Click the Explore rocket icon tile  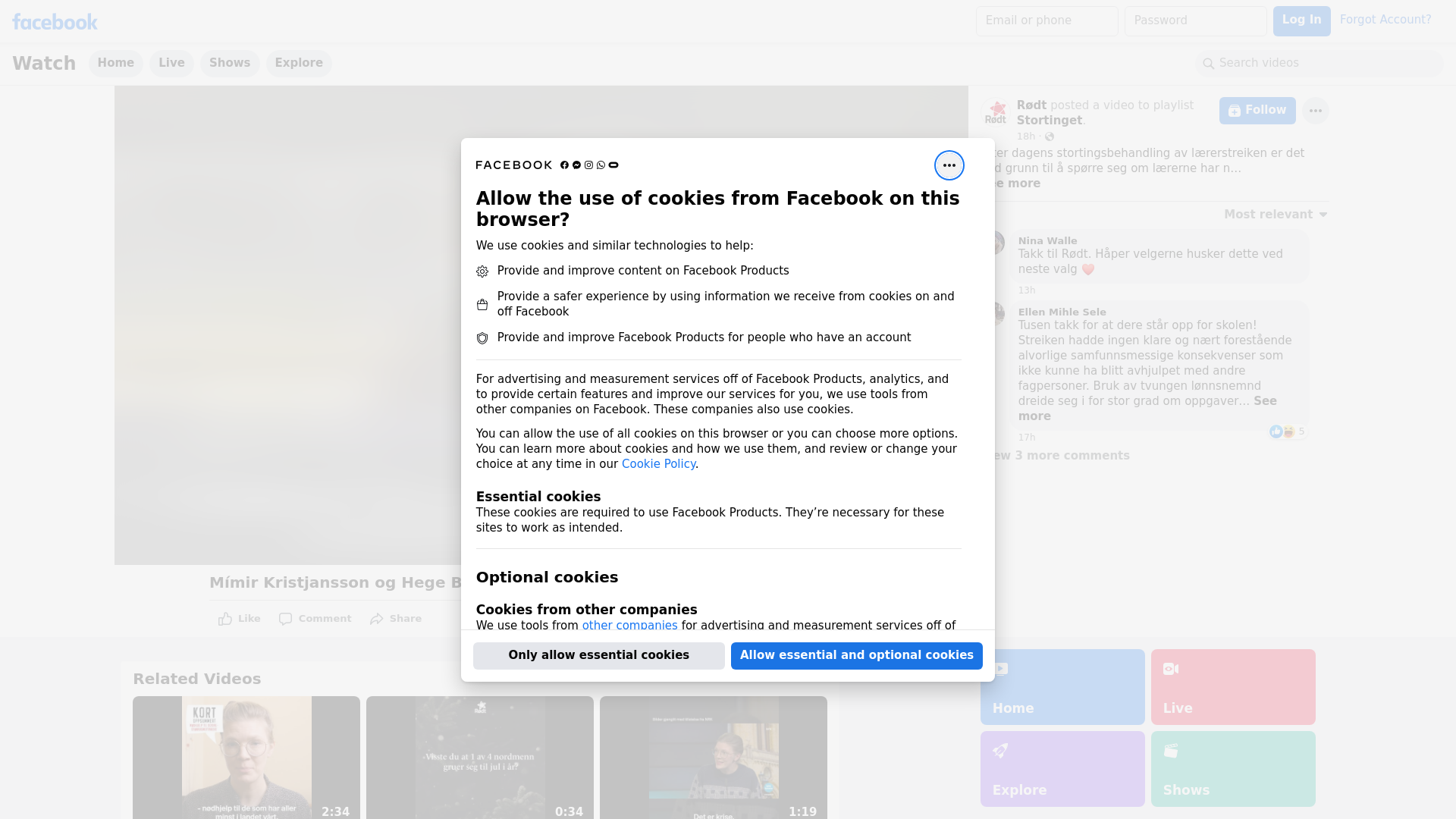tap(1000, 751)
